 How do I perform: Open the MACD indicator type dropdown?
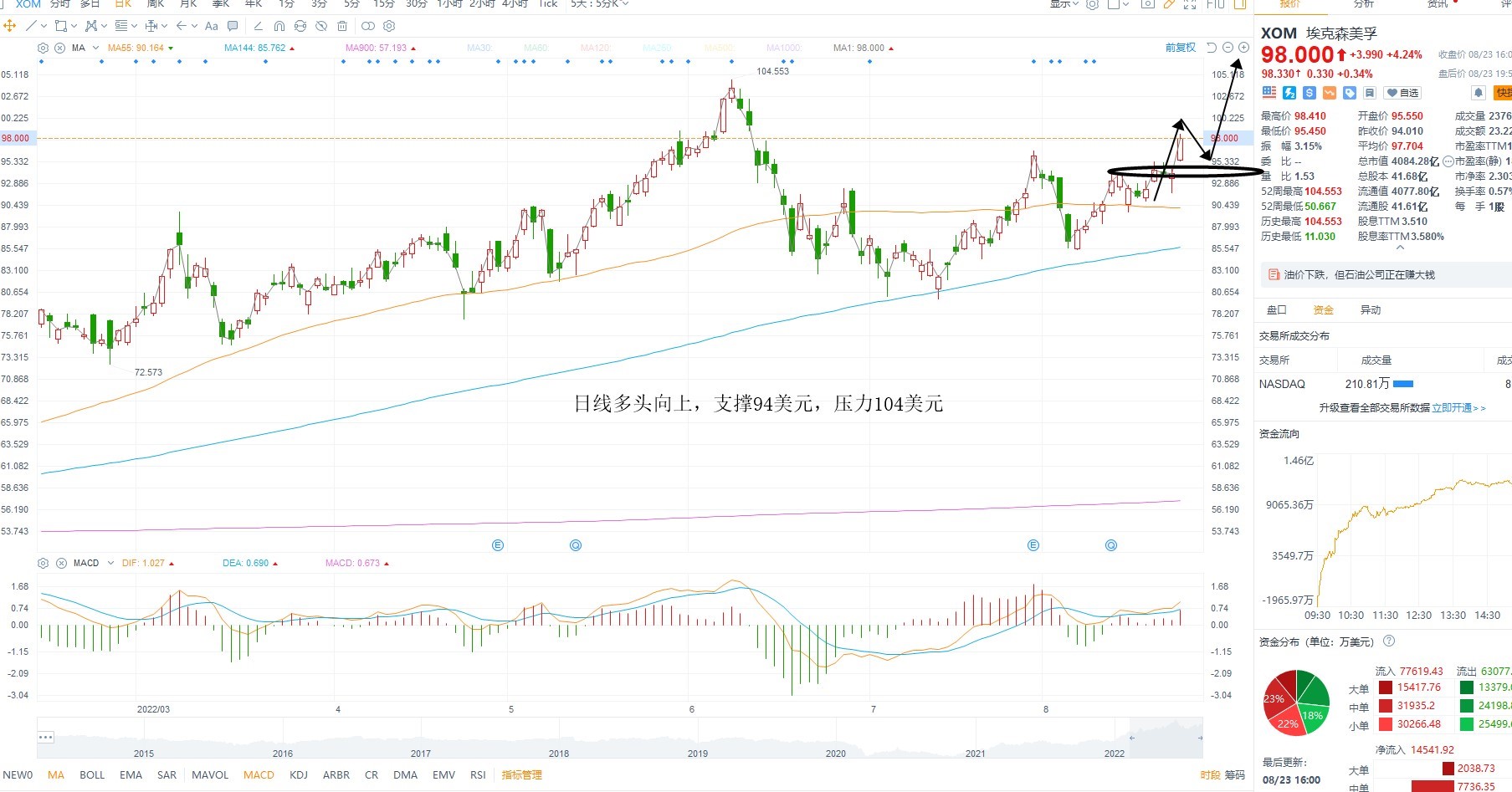coord(111,563)
